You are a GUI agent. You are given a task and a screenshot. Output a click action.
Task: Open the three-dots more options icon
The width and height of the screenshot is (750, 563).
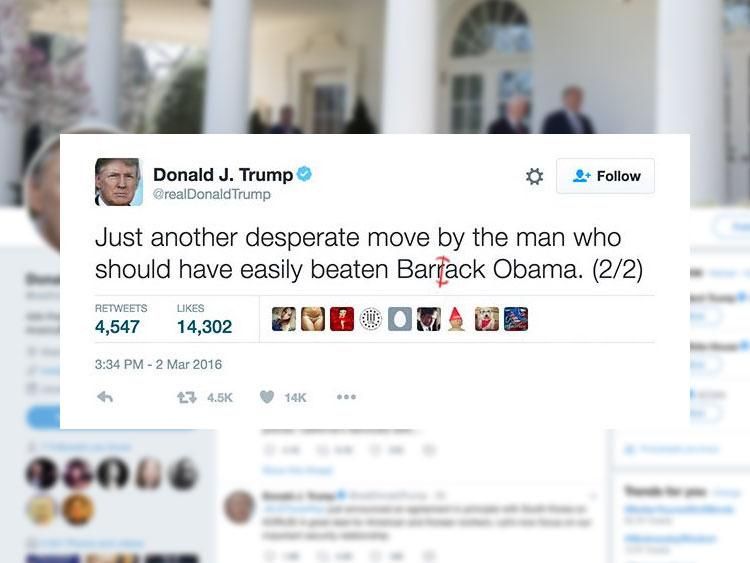pyautogui.click(x=346, y=397)
